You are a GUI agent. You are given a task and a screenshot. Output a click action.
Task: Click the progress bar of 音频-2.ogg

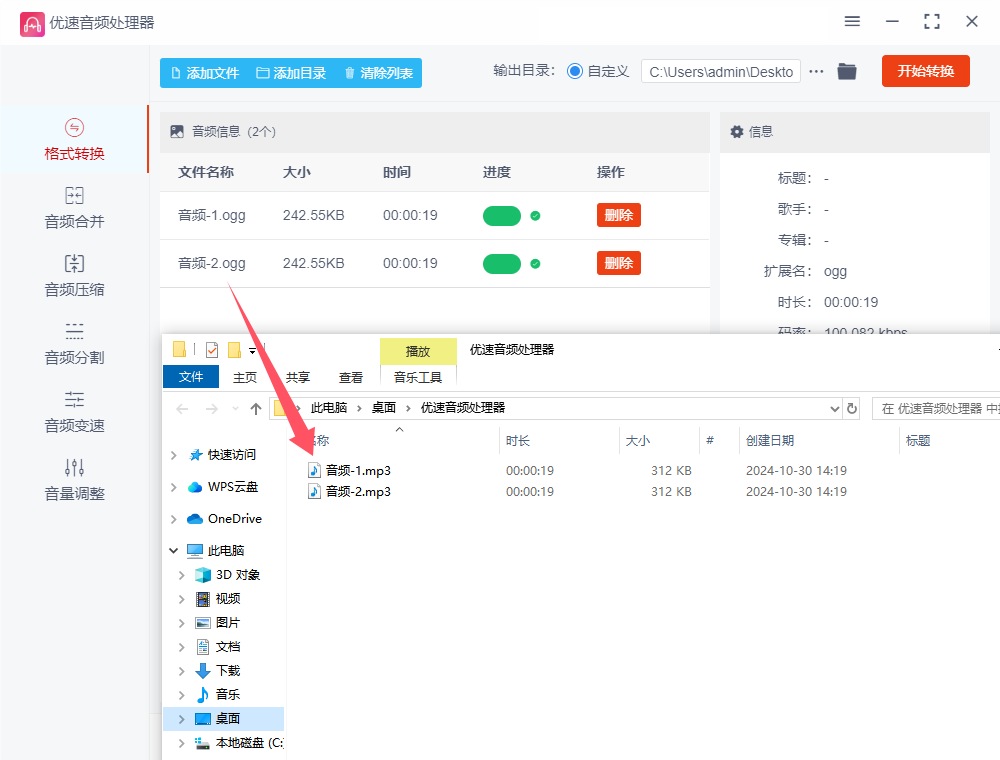502,263
